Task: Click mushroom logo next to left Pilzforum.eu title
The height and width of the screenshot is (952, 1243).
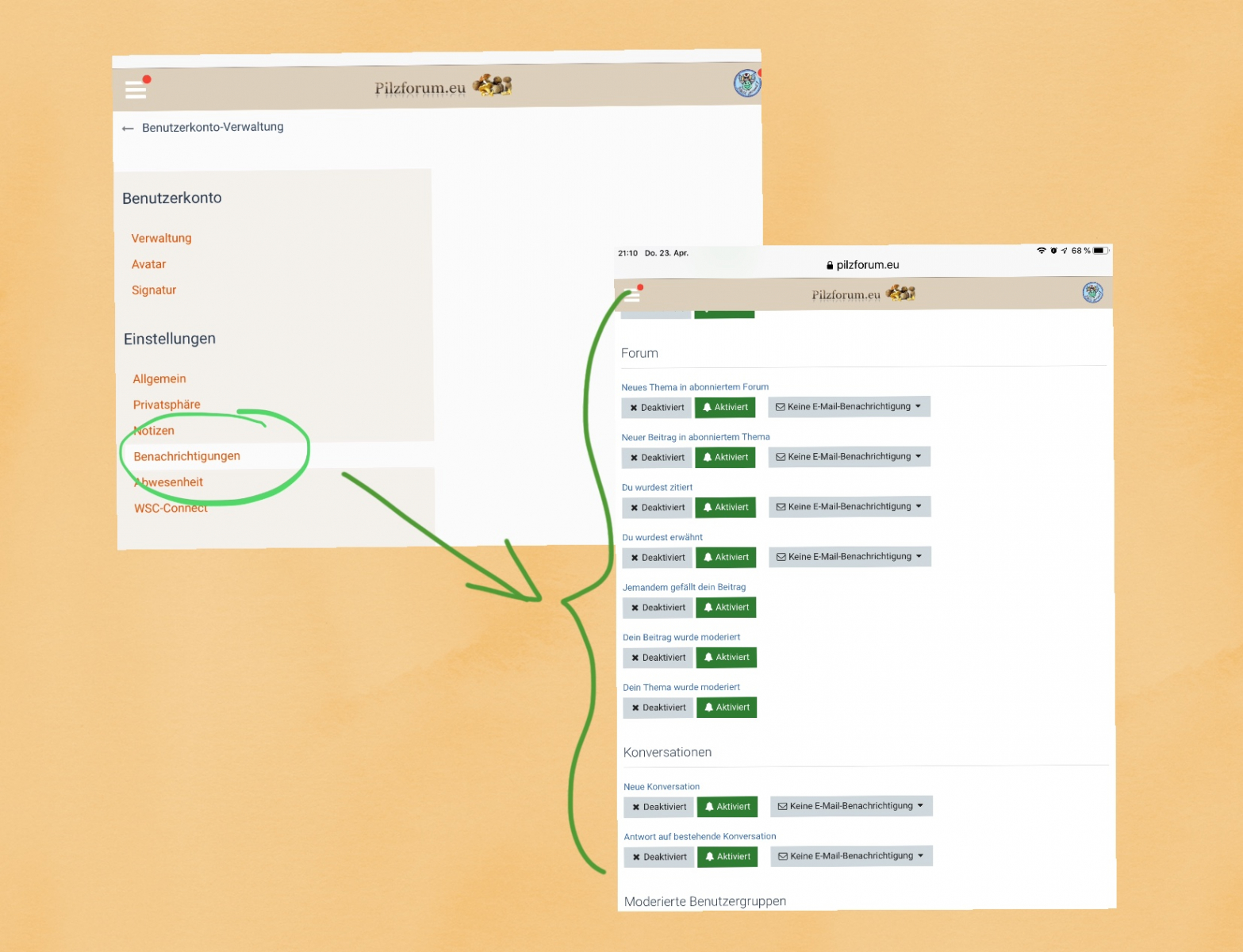Action: (x=493, y=85)
